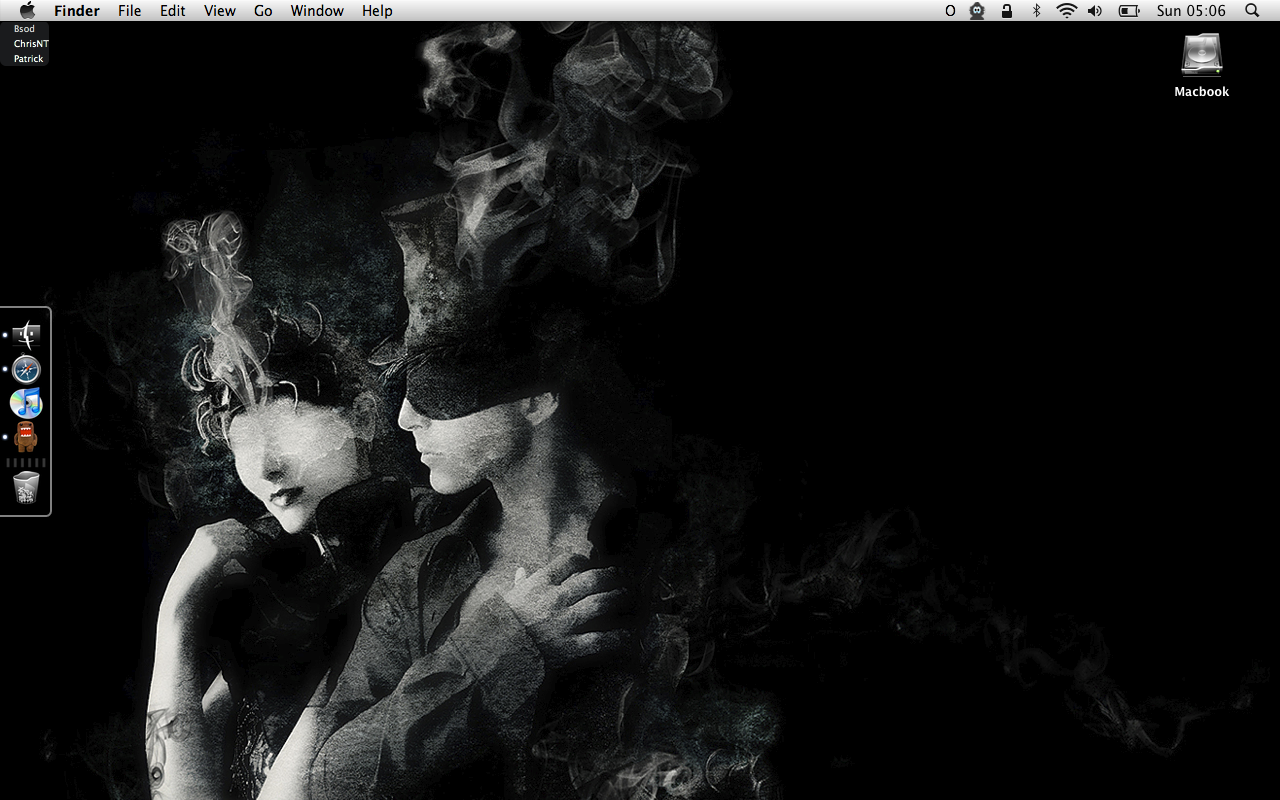Open the Macbook hard drive icon

point(1201,56)
